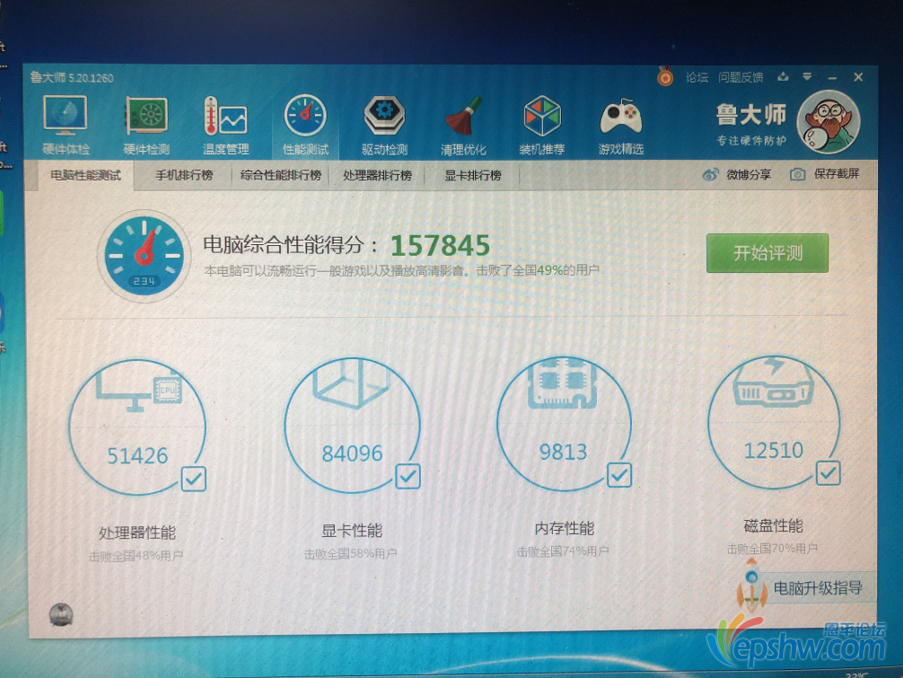Click the 内存性能 label
Screen dimensions: 903x678
(x=564, y=528)
